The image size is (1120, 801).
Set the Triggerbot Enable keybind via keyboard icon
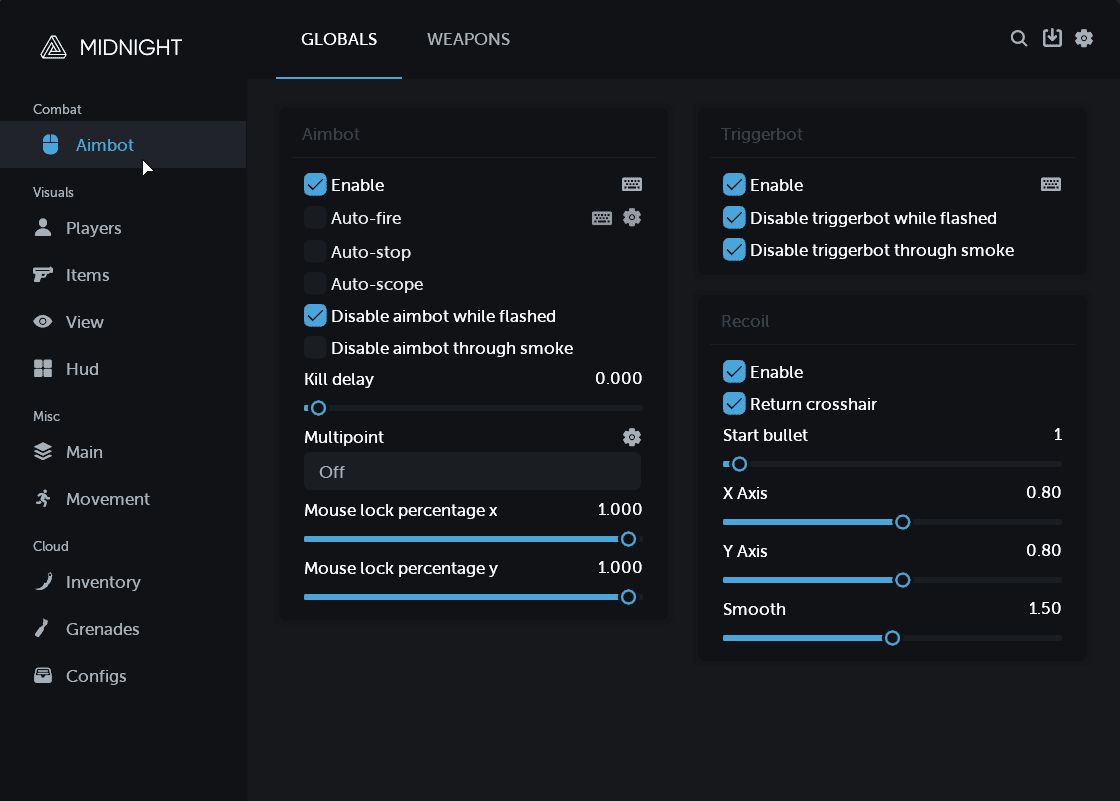tap(1051, 184)
